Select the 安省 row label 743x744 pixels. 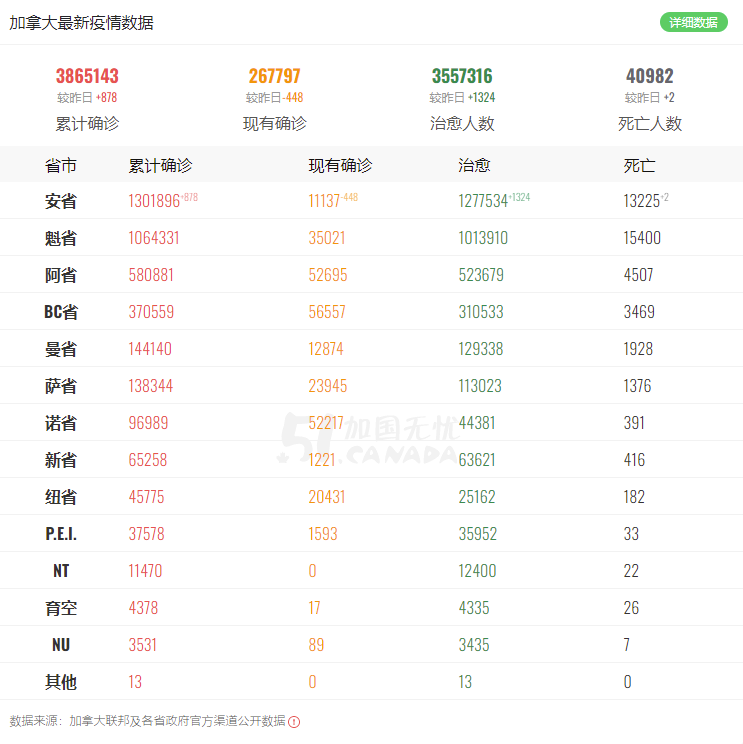click(61, 201)
